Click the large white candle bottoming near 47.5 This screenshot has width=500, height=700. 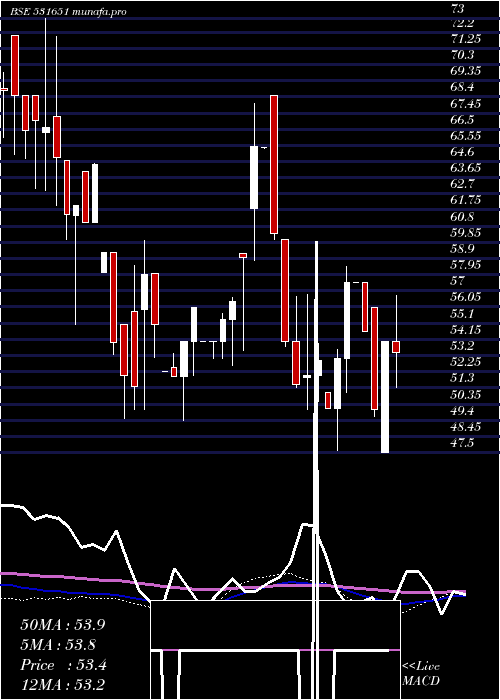(x=385, y=397)
